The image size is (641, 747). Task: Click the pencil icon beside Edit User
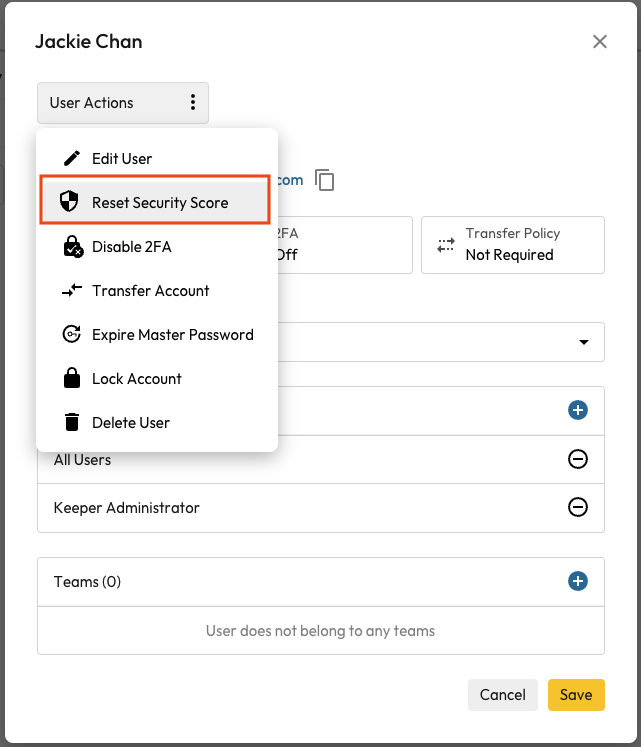[x=71, y=159]
